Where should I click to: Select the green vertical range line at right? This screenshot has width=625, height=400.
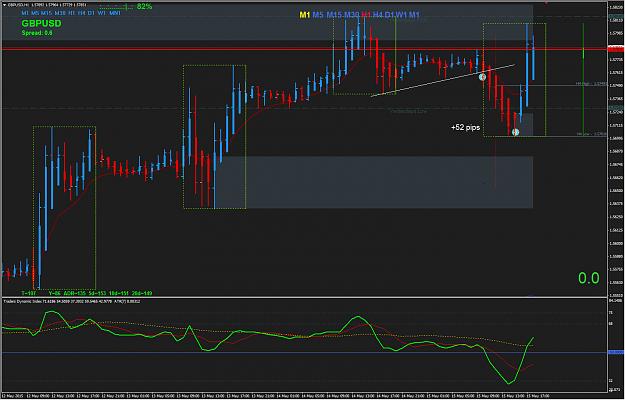[x=583, y=78]
